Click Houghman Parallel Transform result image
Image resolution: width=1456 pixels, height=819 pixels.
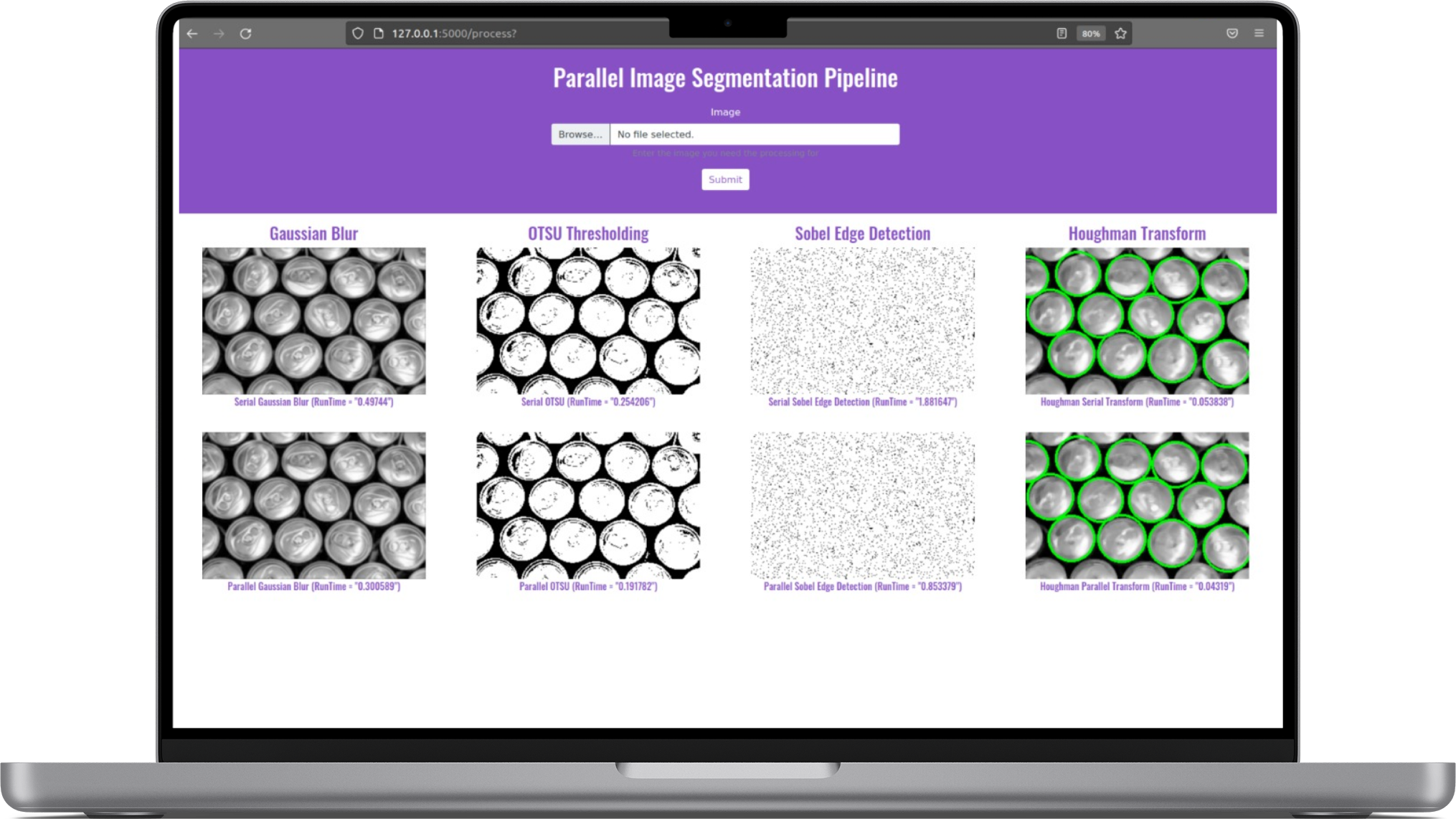[1137, 505]
